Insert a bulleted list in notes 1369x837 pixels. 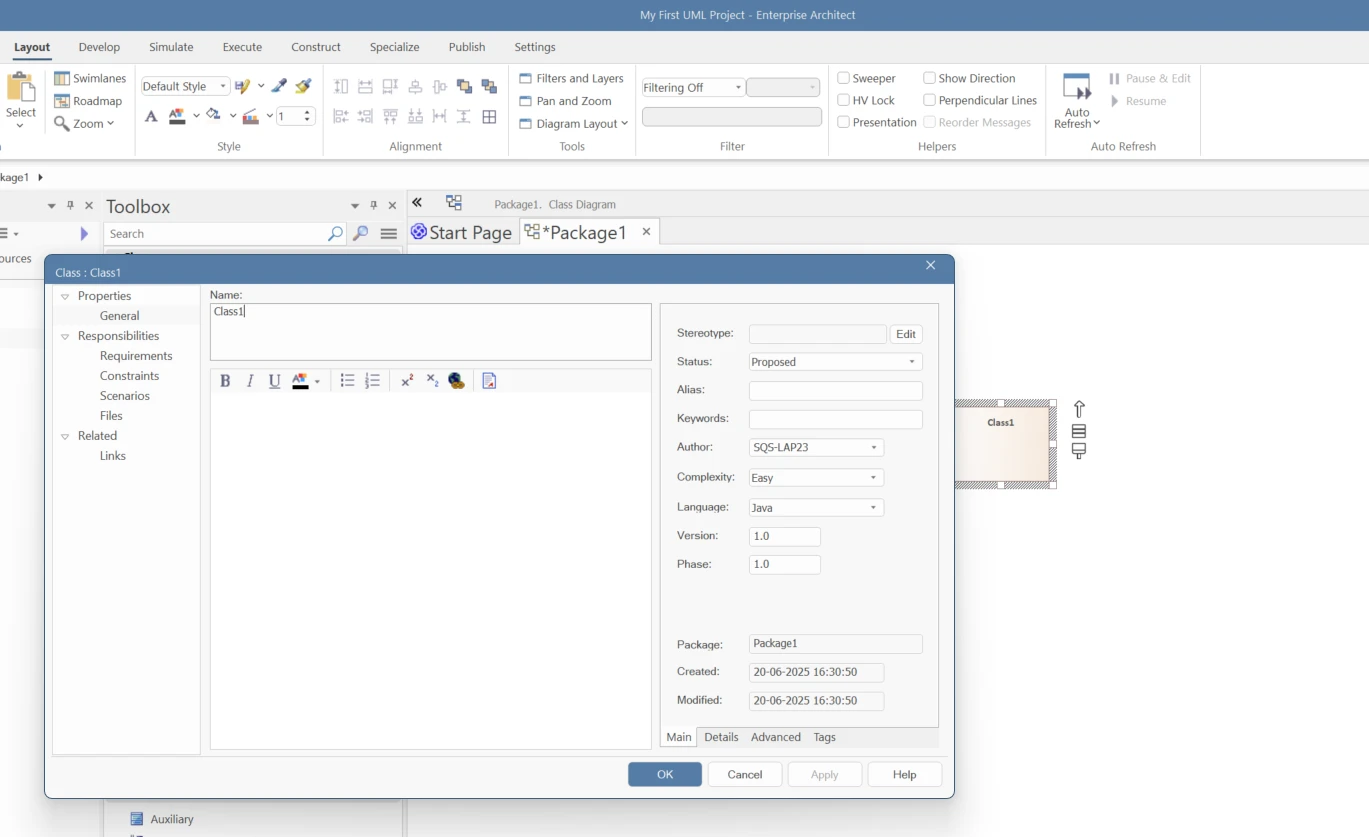347,381
